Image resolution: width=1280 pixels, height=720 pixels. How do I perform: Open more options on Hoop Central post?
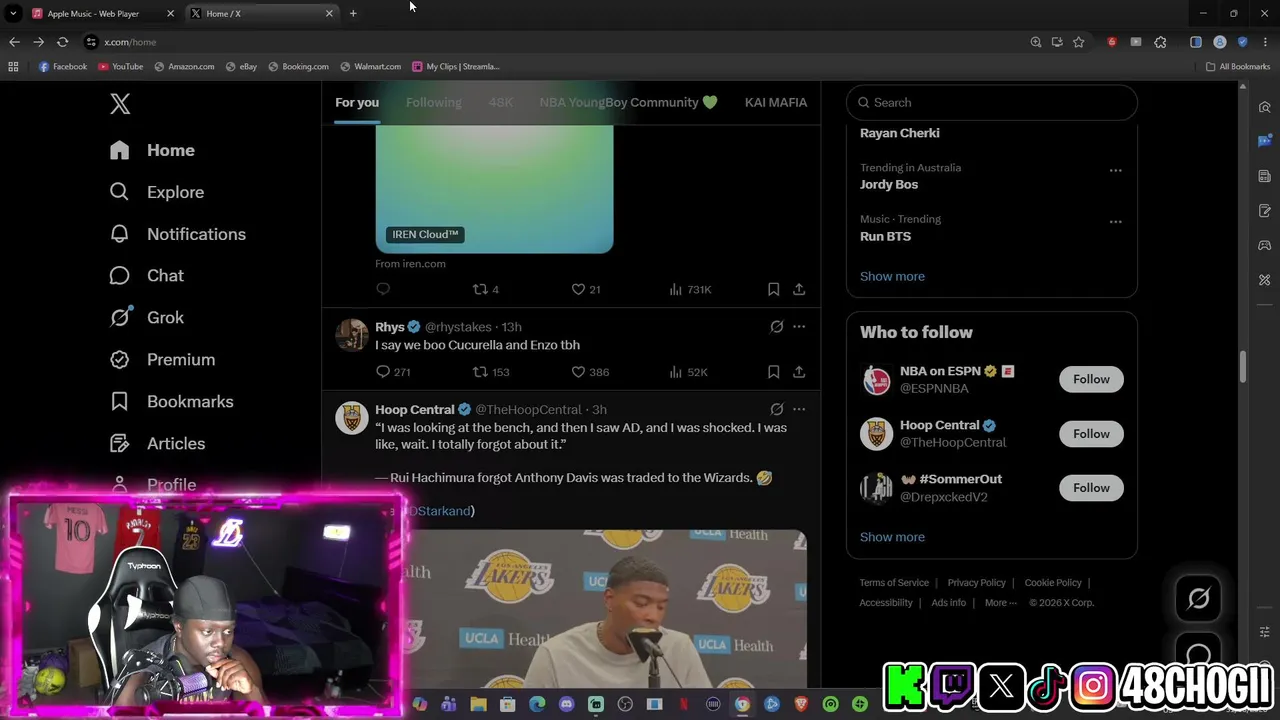pyautogui.click(x=799, y=409)
